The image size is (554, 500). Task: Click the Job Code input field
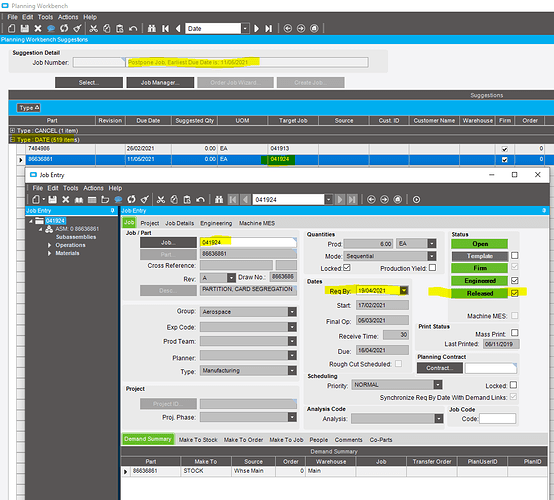[497, 419]
